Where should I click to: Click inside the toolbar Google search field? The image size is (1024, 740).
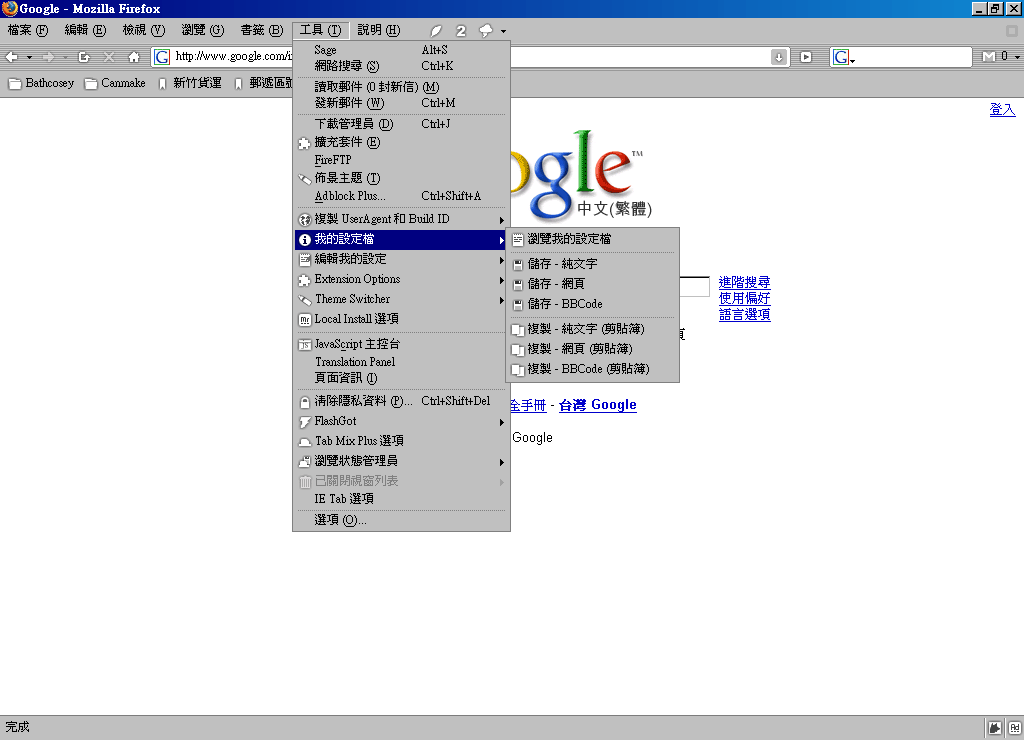click(910, 57)
